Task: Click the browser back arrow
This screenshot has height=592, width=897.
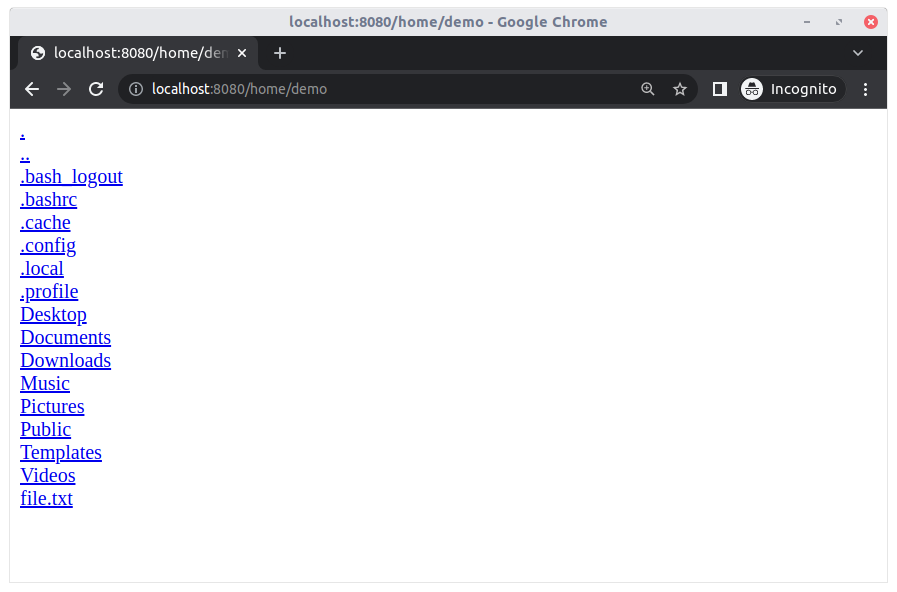Action: tap(31, 89)
